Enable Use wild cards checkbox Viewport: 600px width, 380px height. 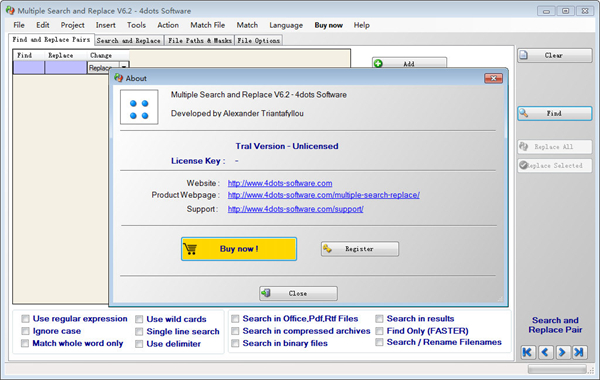coord(139,319)
